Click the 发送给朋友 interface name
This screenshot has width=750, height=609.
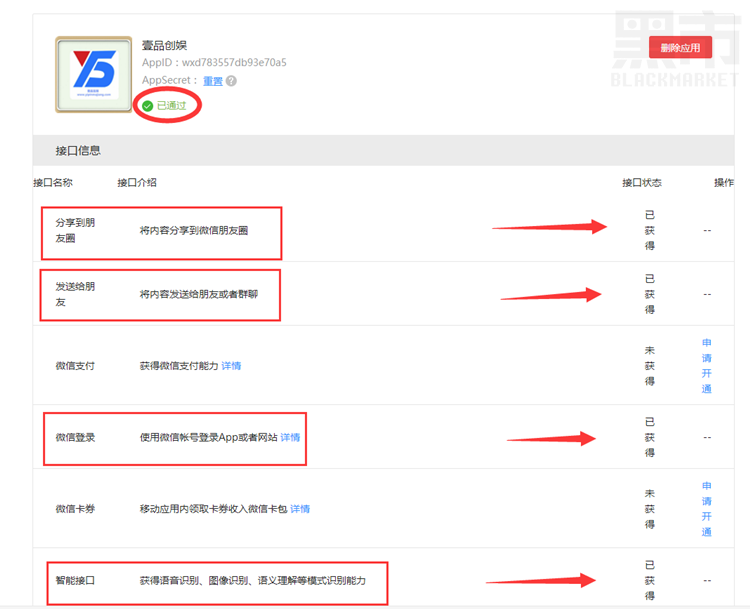pyautogui.click(x=75, y=294)
